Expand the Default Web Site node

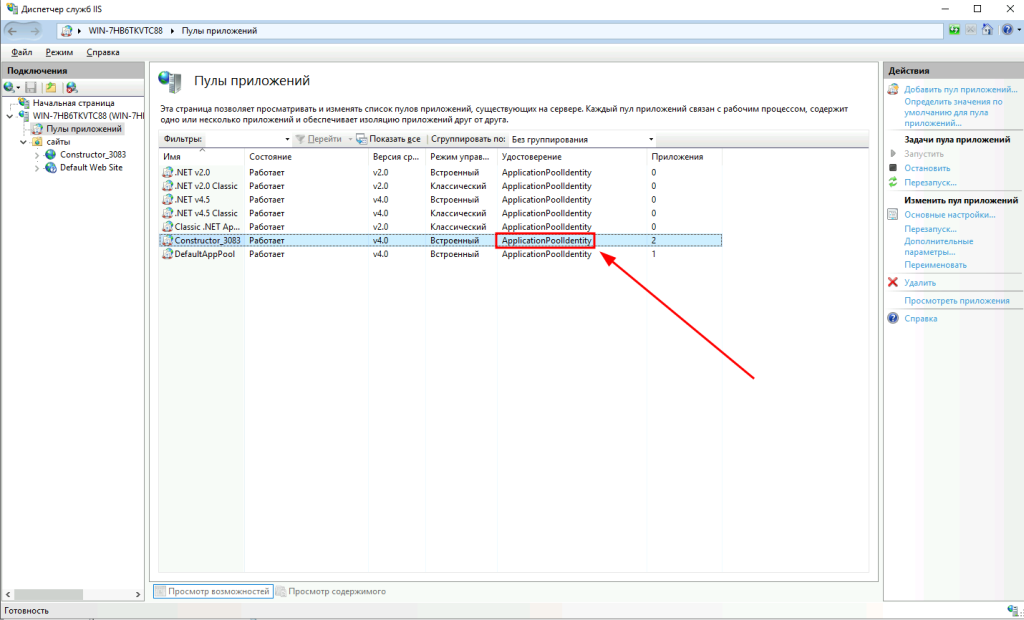click(x=37, y=168)
